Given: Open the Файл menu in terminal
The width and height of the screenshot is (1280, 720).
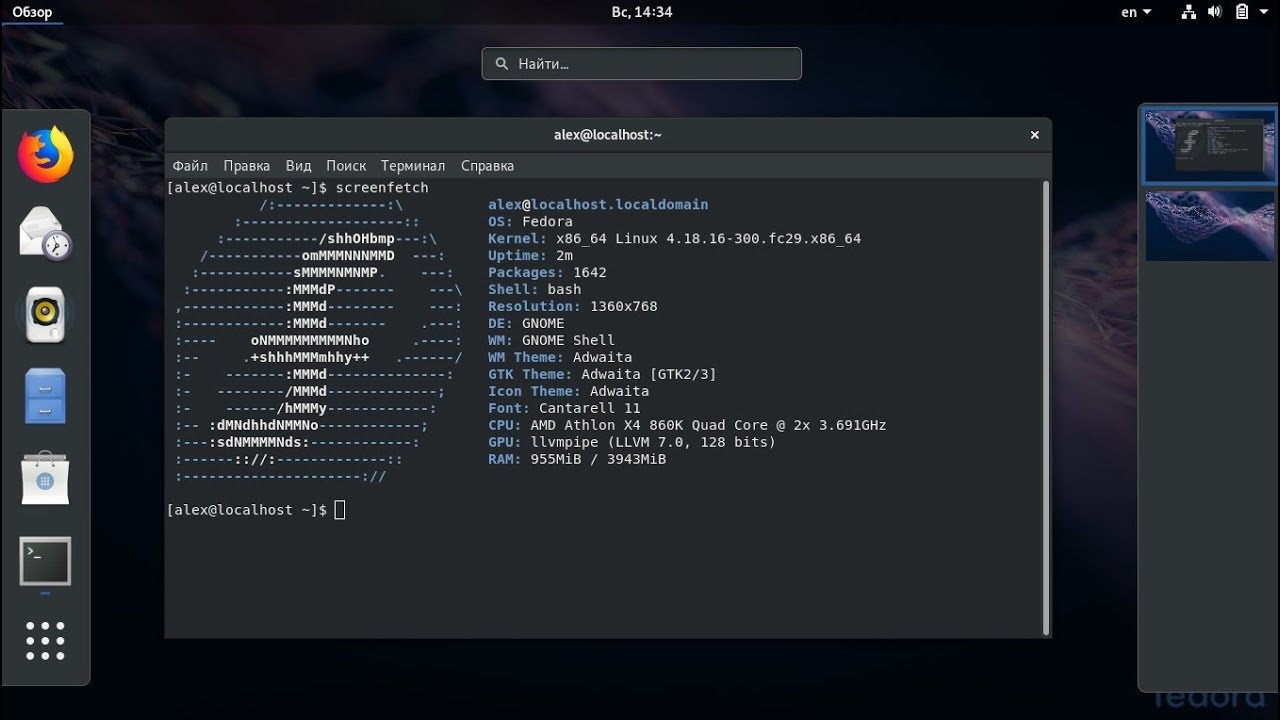Looking at the screenshot, I should [190, 166].
